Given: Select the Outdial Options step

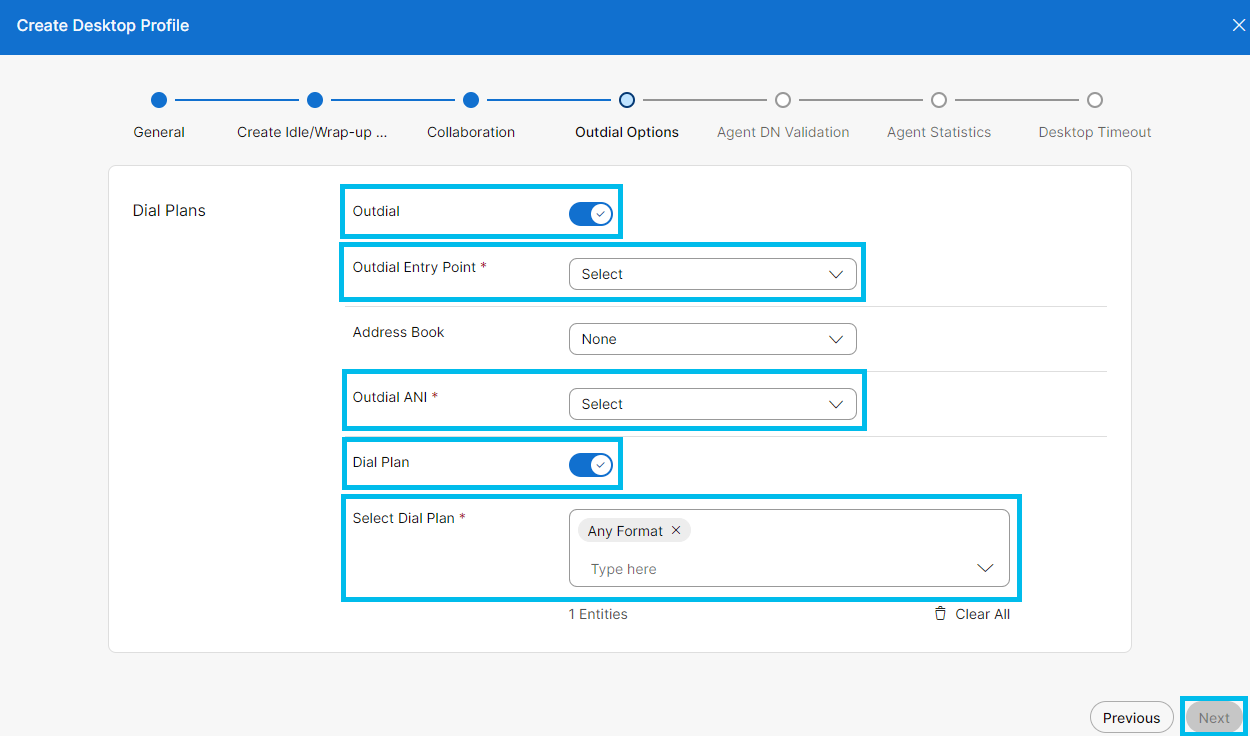Looking at the screenshot, I should pyautogui.click(x=627, y=100).
